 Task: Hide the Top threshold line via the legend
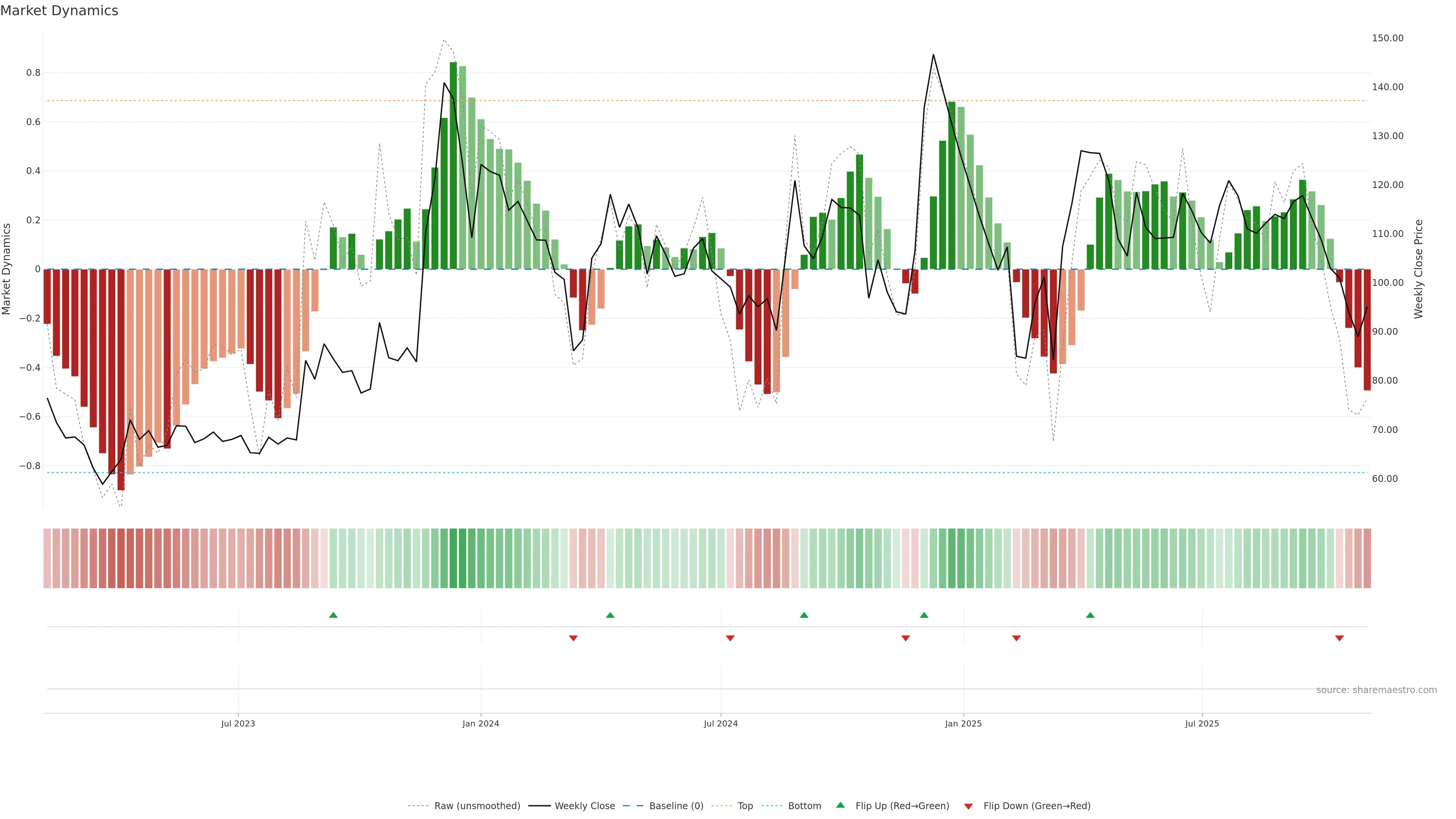(745, 806)
